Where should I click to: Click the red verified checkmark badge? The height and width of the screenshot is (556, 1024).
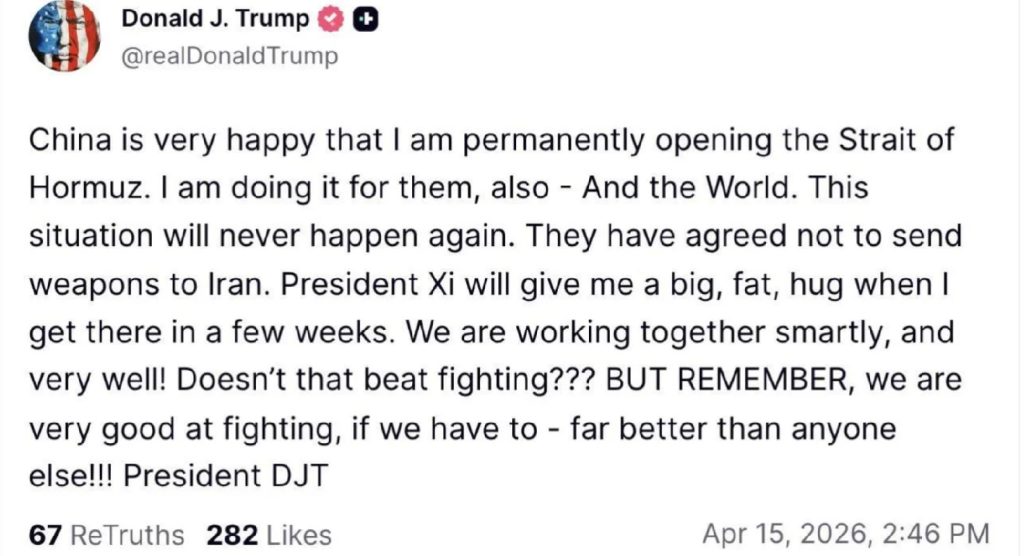(x=333, y=20)
